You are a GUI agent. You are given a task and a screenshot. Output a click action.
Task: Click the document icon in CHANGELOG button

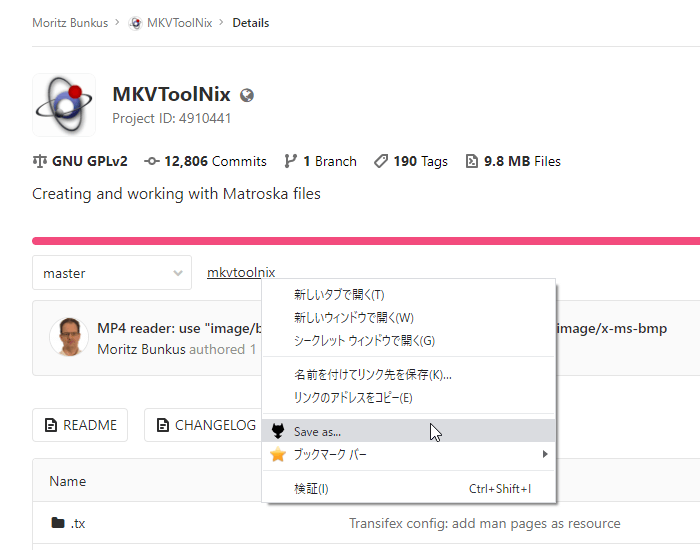[163, 425]
